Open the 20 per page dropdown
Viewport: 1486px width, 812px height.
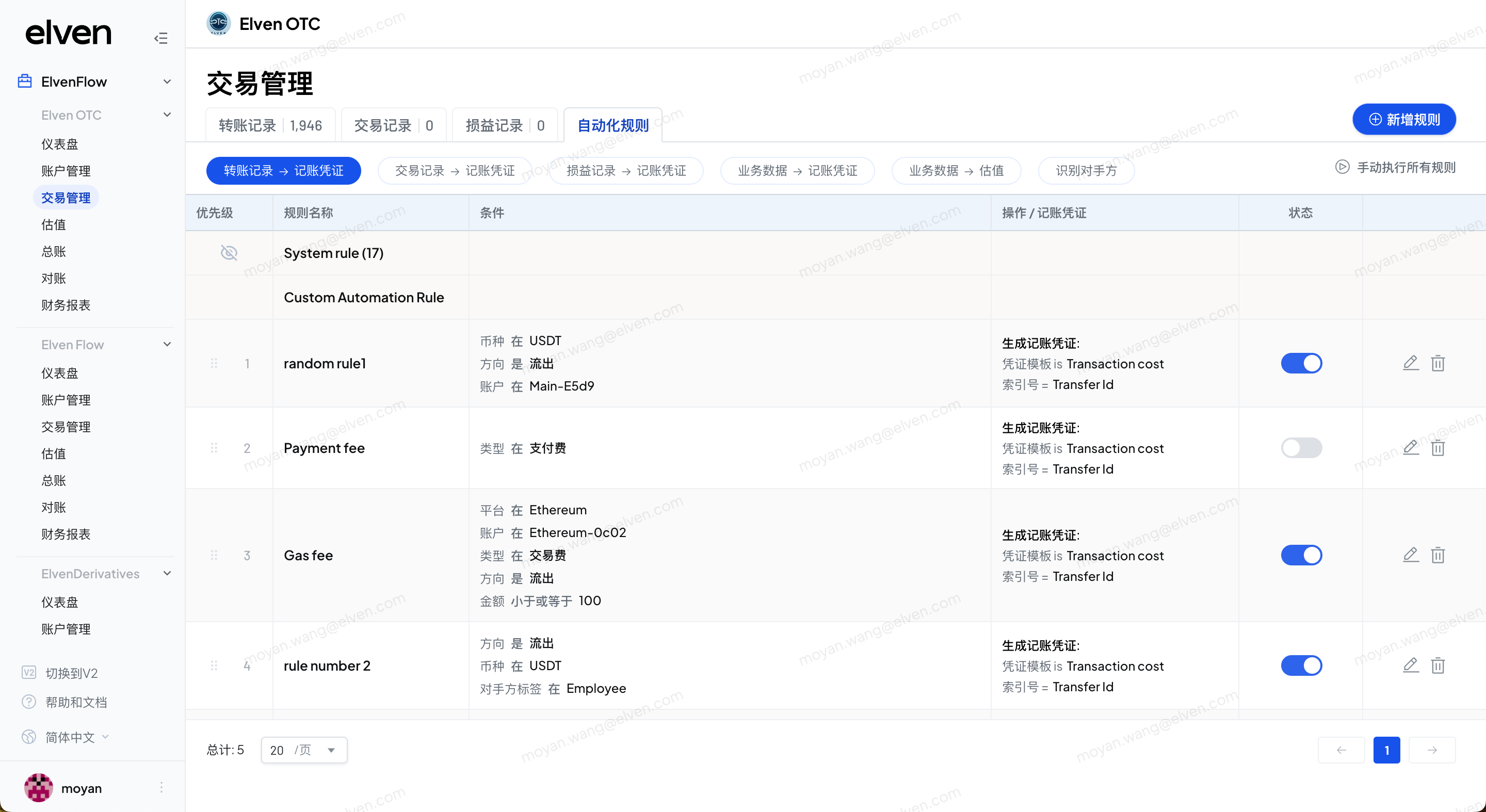[303, 750]
